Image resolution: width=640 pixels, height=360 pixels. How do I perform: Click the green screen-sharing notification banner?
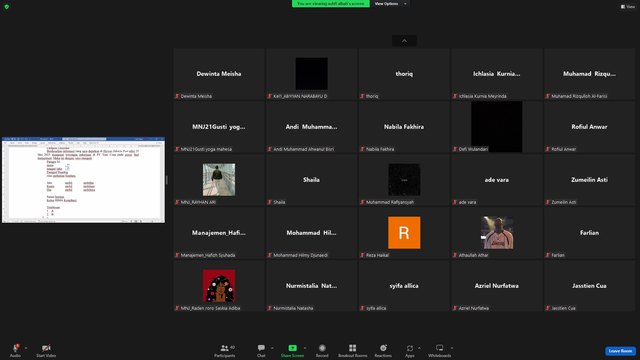331,4
